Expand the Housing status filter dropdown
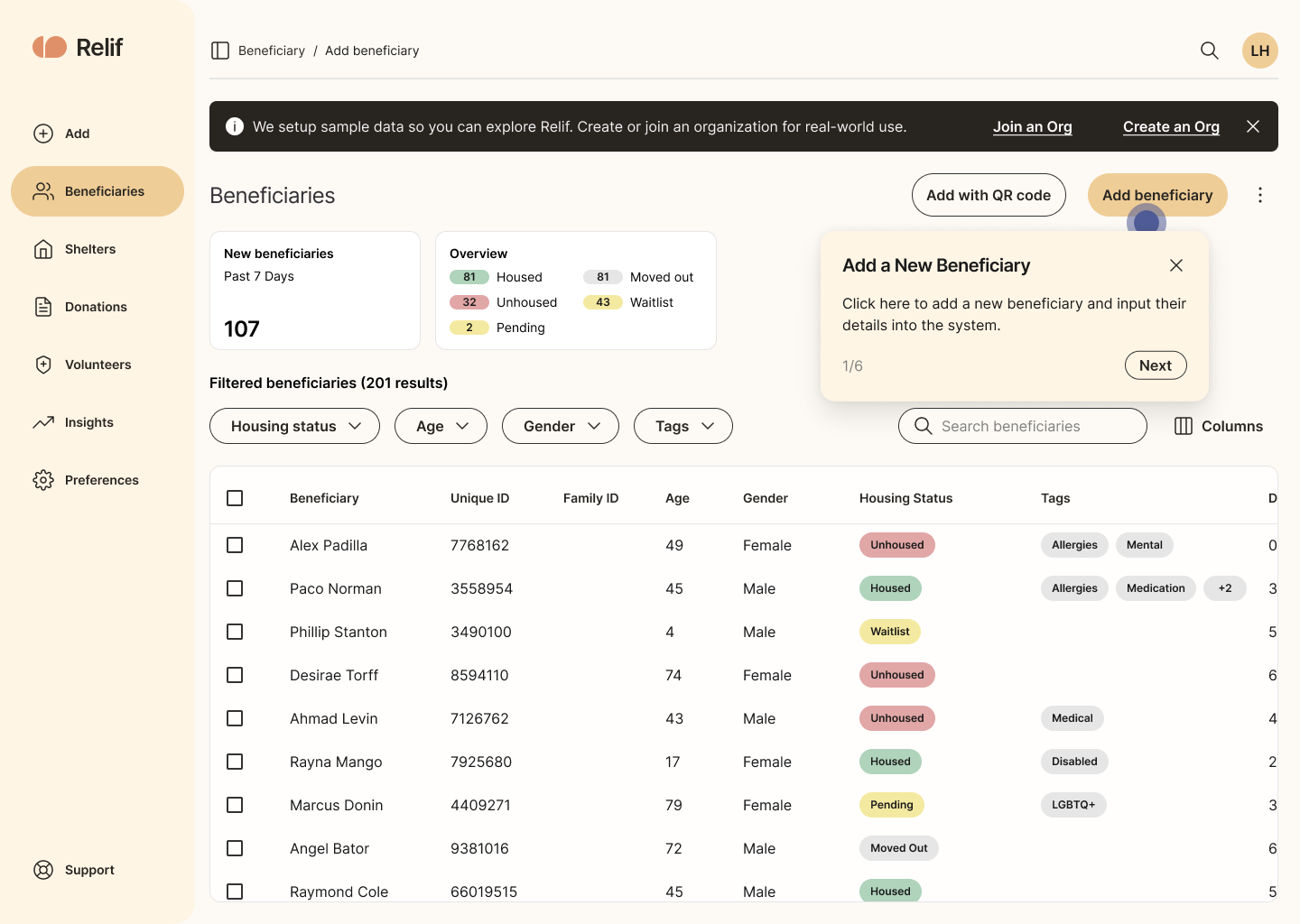 (294, 426)
